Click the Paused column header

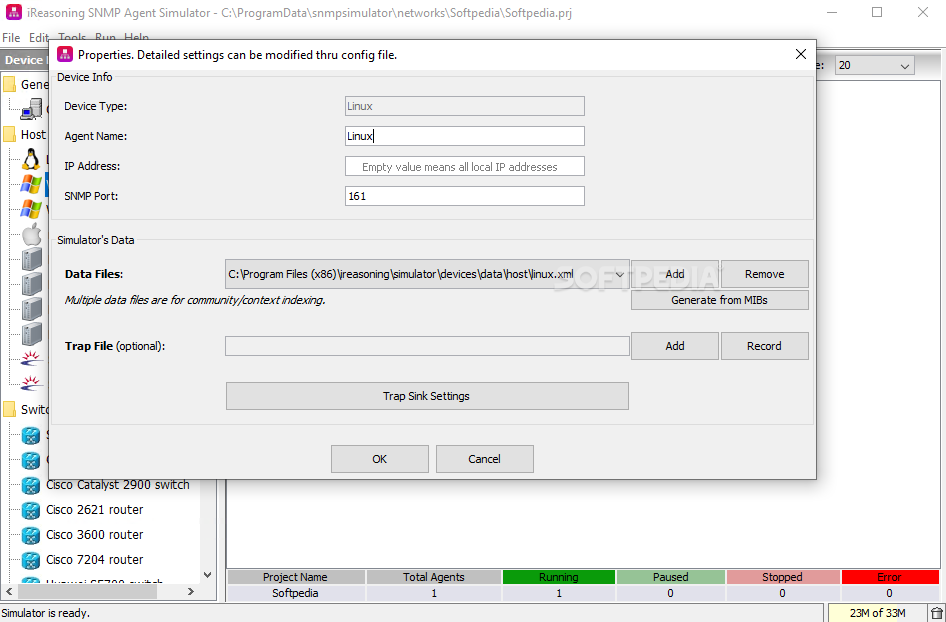(x=670, y=577)
